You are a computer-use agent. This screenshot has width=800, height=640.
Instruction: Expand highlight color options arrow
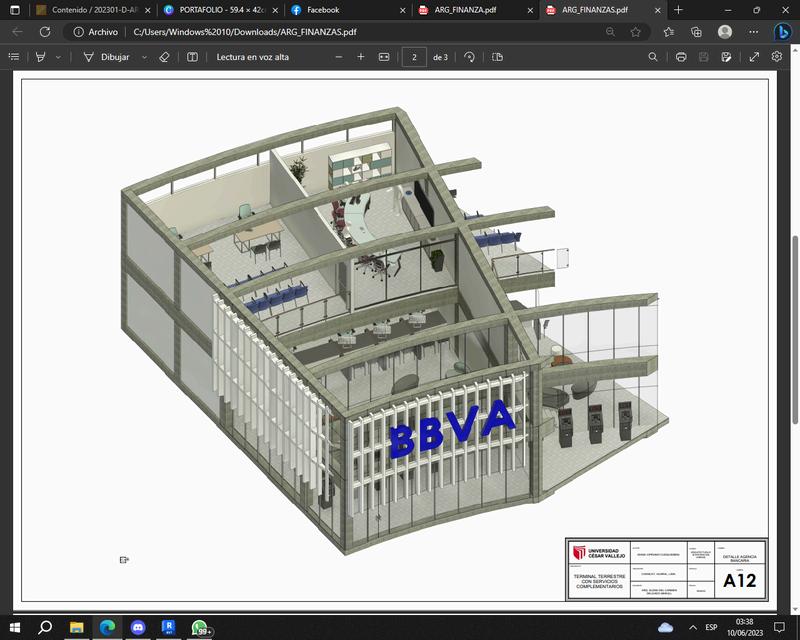point(58,57)
